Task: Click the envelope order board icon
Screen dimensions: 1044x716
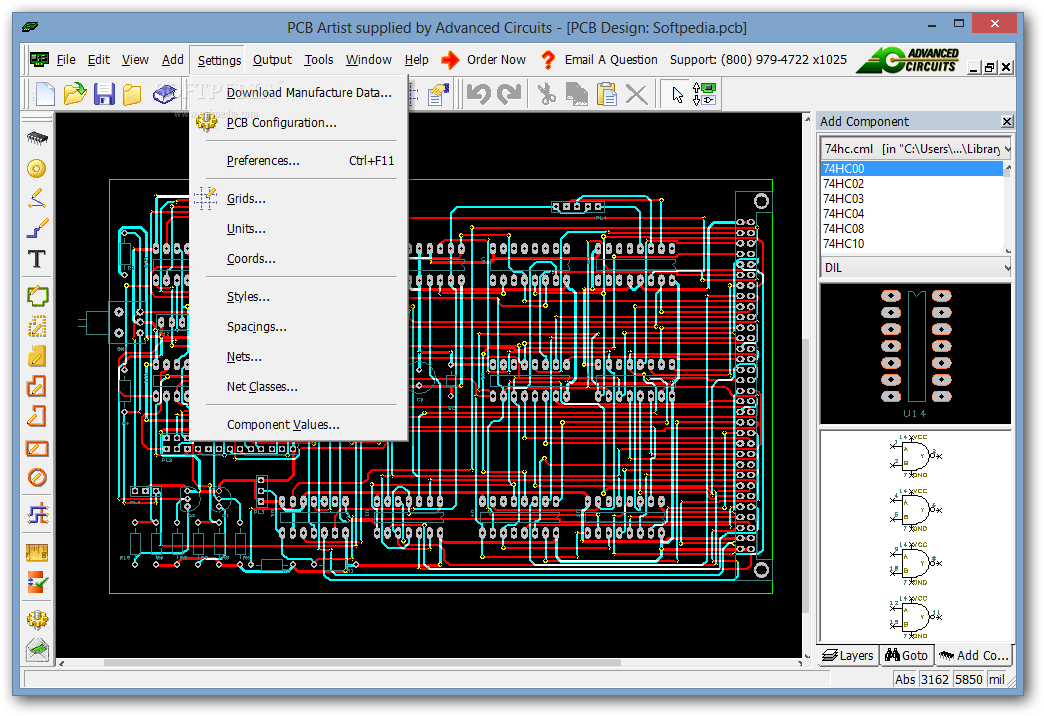Action: point(37,650)
